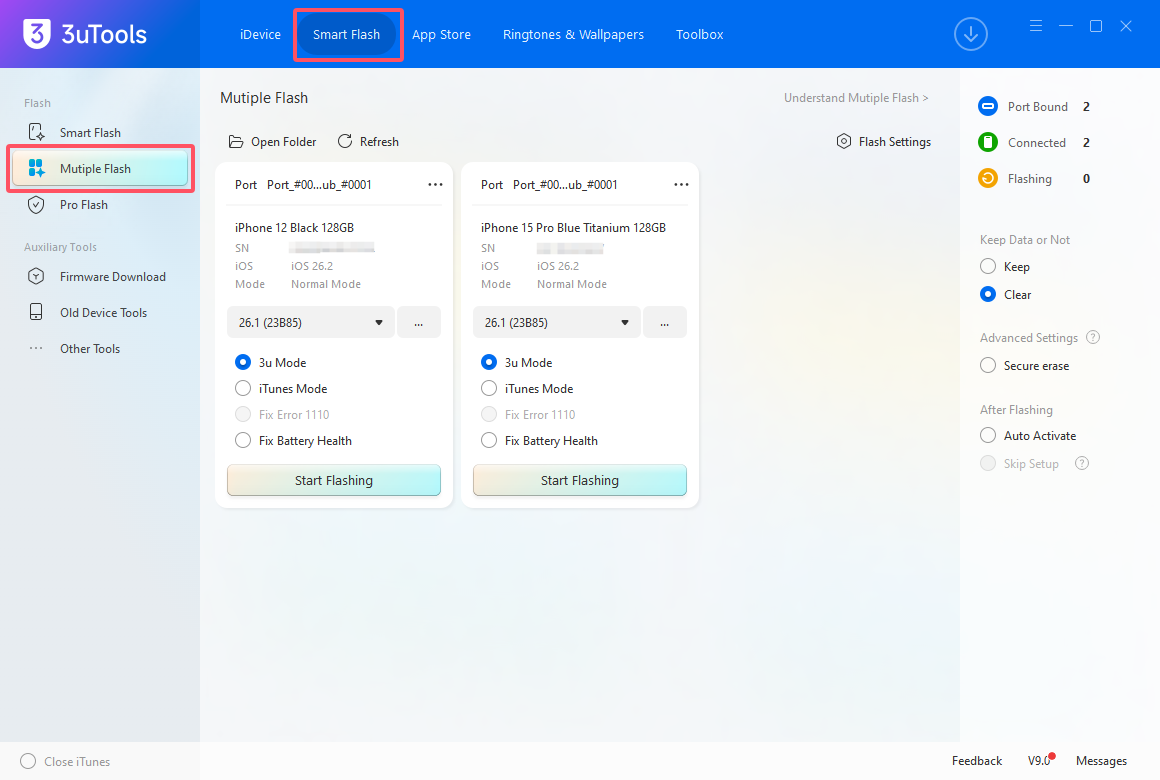Select iTunes Mode for the iPhone 12
1160x780 pixels.
[x=242, y=388]
